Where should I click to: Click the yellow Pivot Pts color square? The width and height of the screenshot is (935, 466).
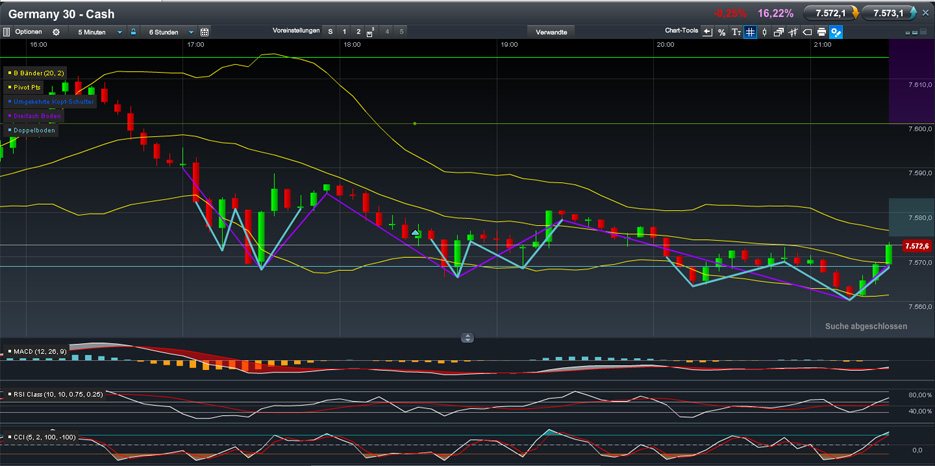coord(9,87)
